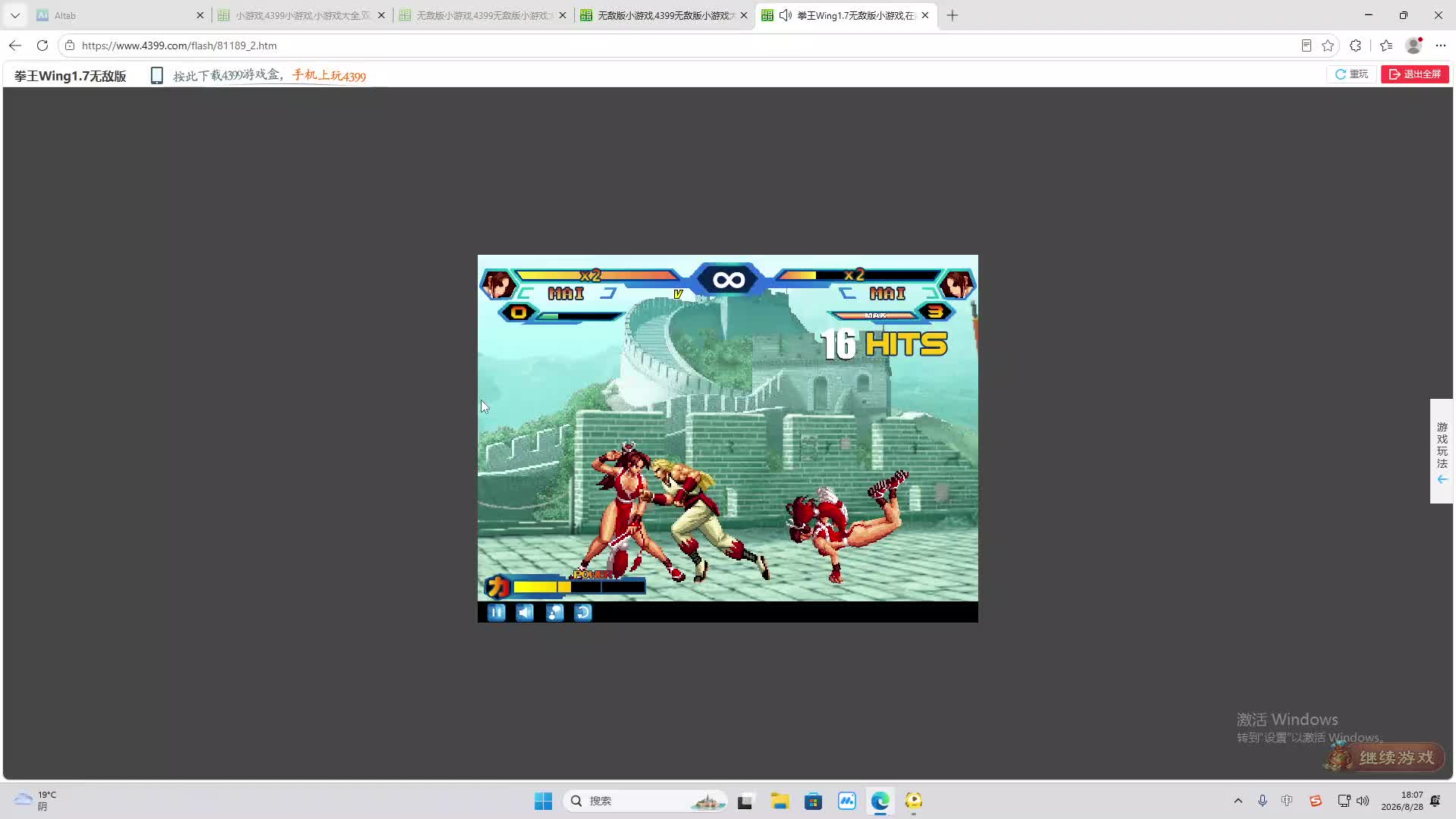Open network settings tray icon
Screen dimensions: 1456x819
[1344, 801]
